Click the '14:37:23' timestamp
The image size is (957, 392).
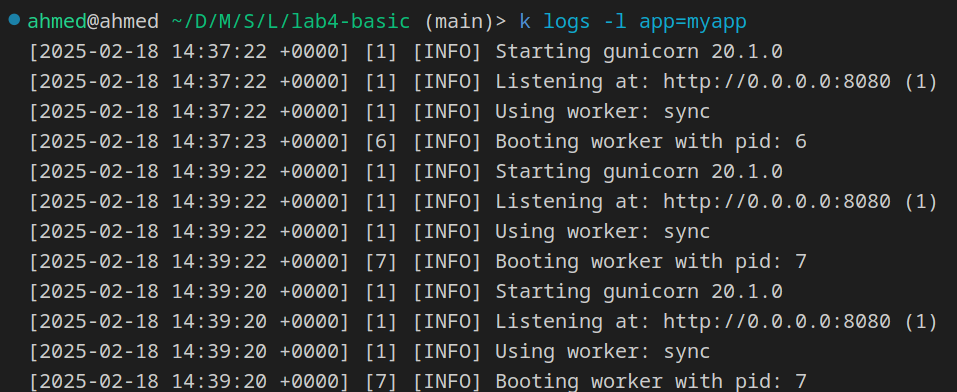coord(219,142)
